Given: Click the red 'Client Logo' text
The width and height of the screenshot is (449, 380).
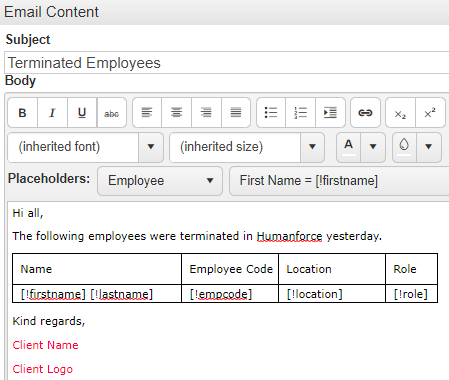Looking at the screenshot, I should 42,369.
